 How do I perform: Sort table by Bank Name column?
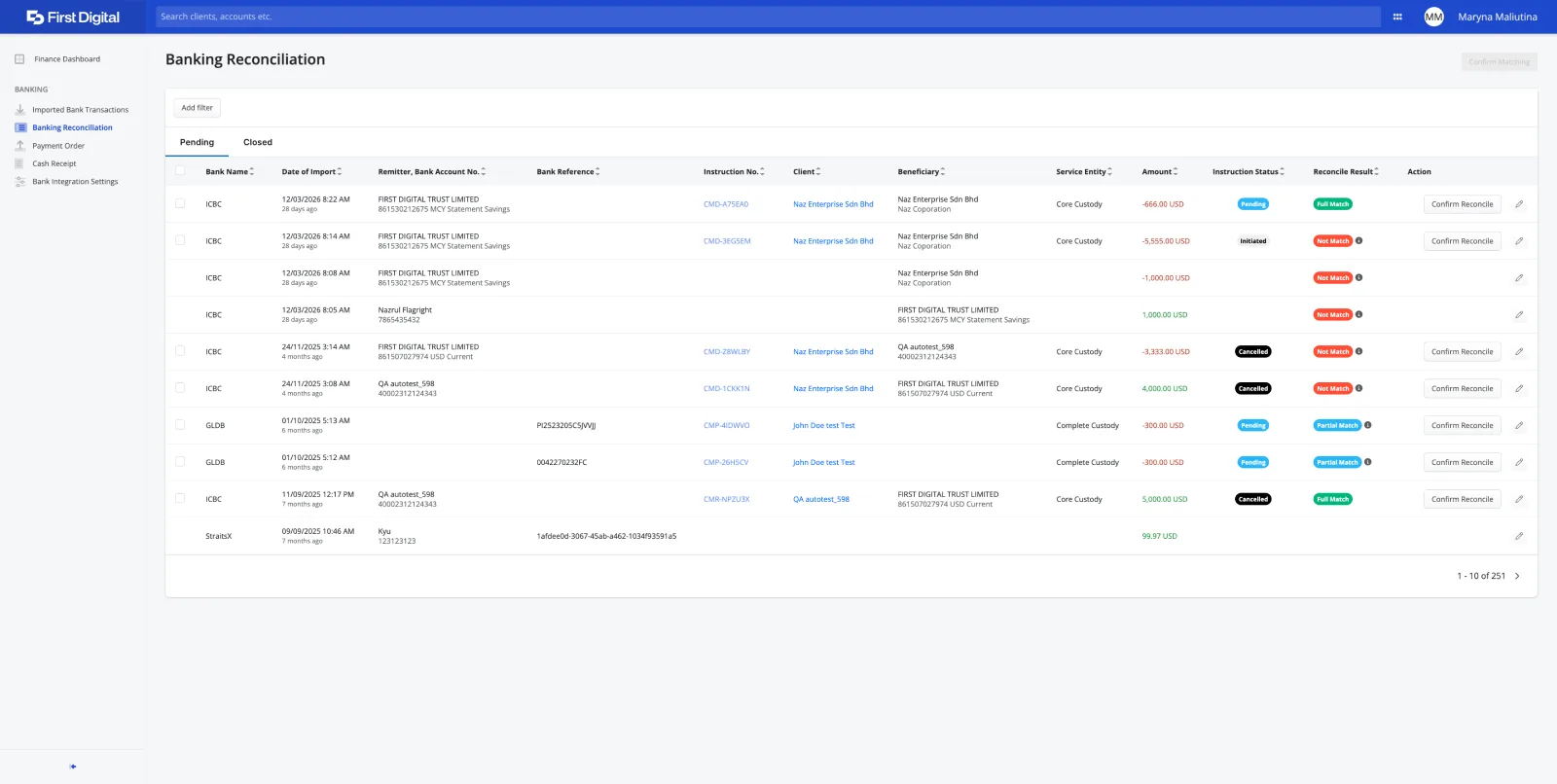point(230,172)
